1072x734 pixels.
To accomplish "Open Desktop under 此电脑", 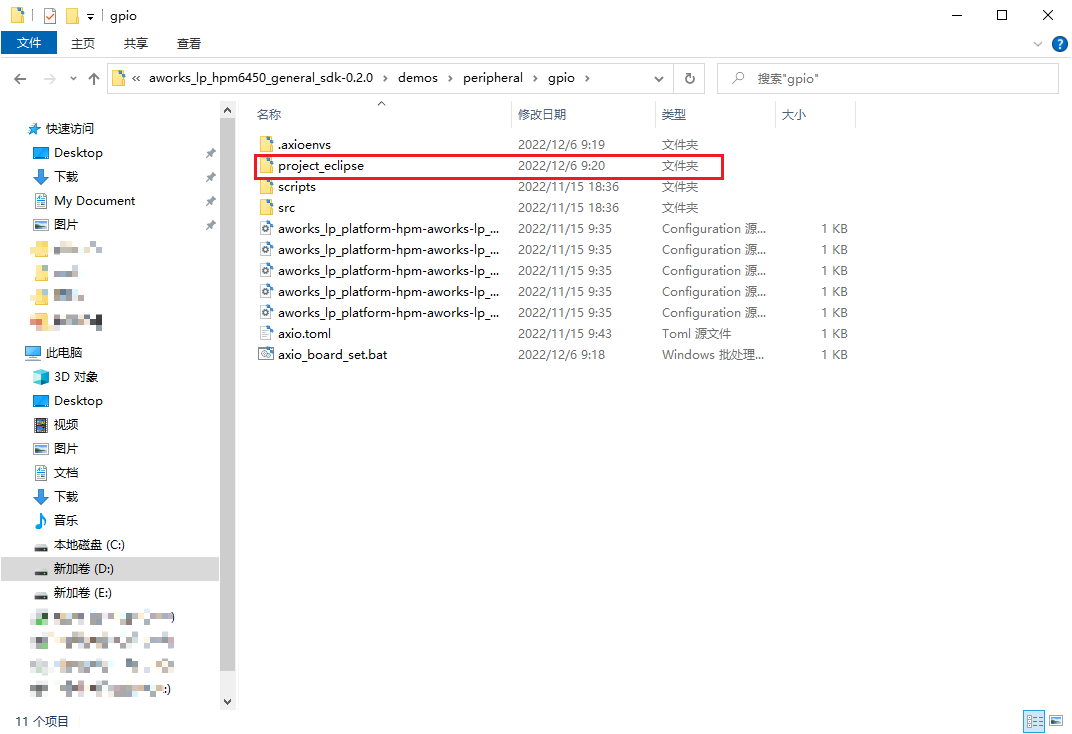I will tap(78, 400).
